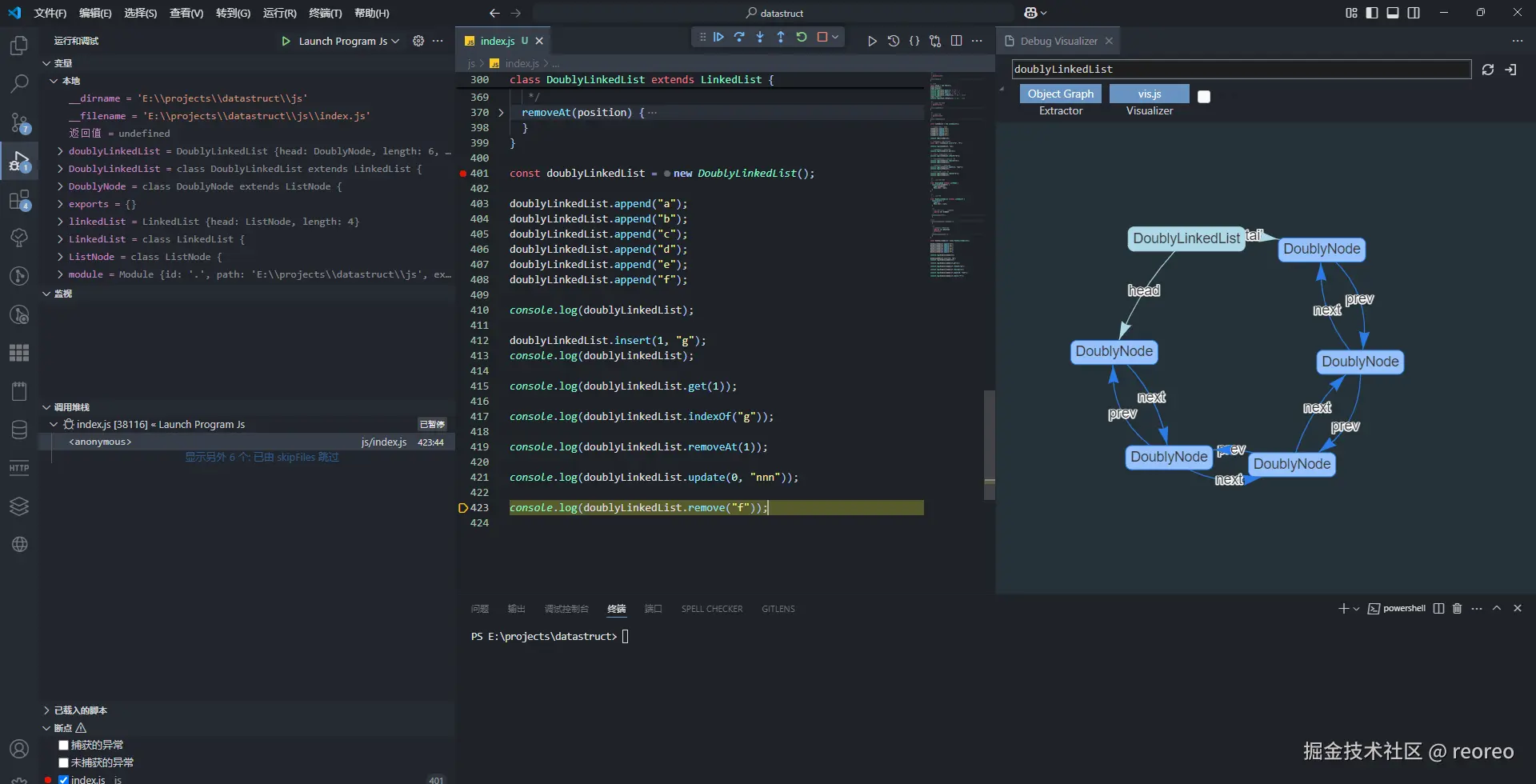Click the debug Restart icon

[x=802, y=38]
